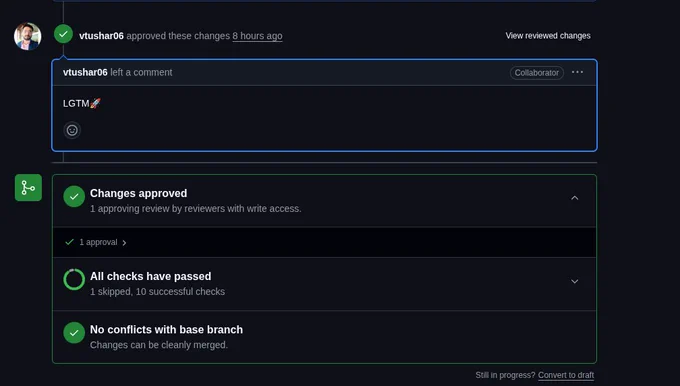Click vtushar06's profile avatar photo
The height and width of the screenshot is (386, 680).
pyautogui.click(x=28, y=36)
